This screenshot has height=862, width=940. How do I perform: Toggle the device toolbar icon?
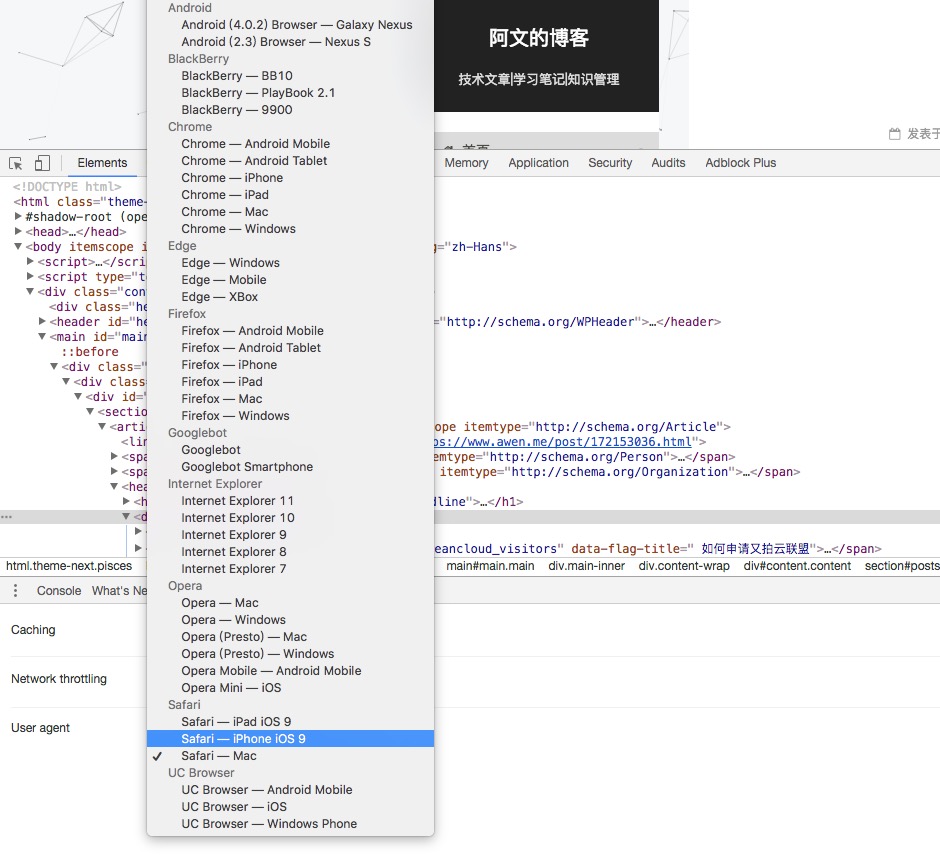(x=42, y=163)
